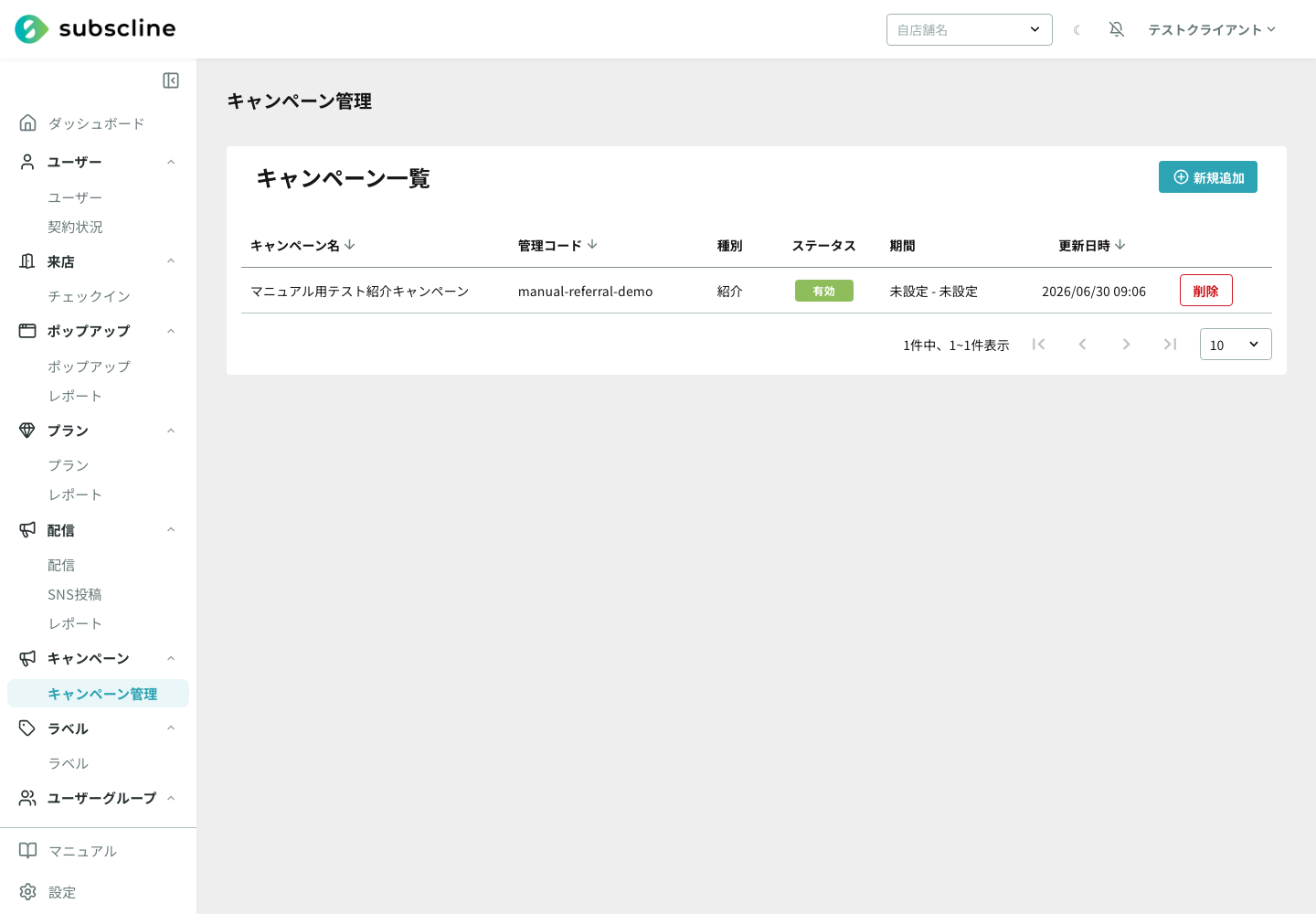Click the 配信 megaphone icon
Viewport: 1316px width, 914px height.
(28, 530)
